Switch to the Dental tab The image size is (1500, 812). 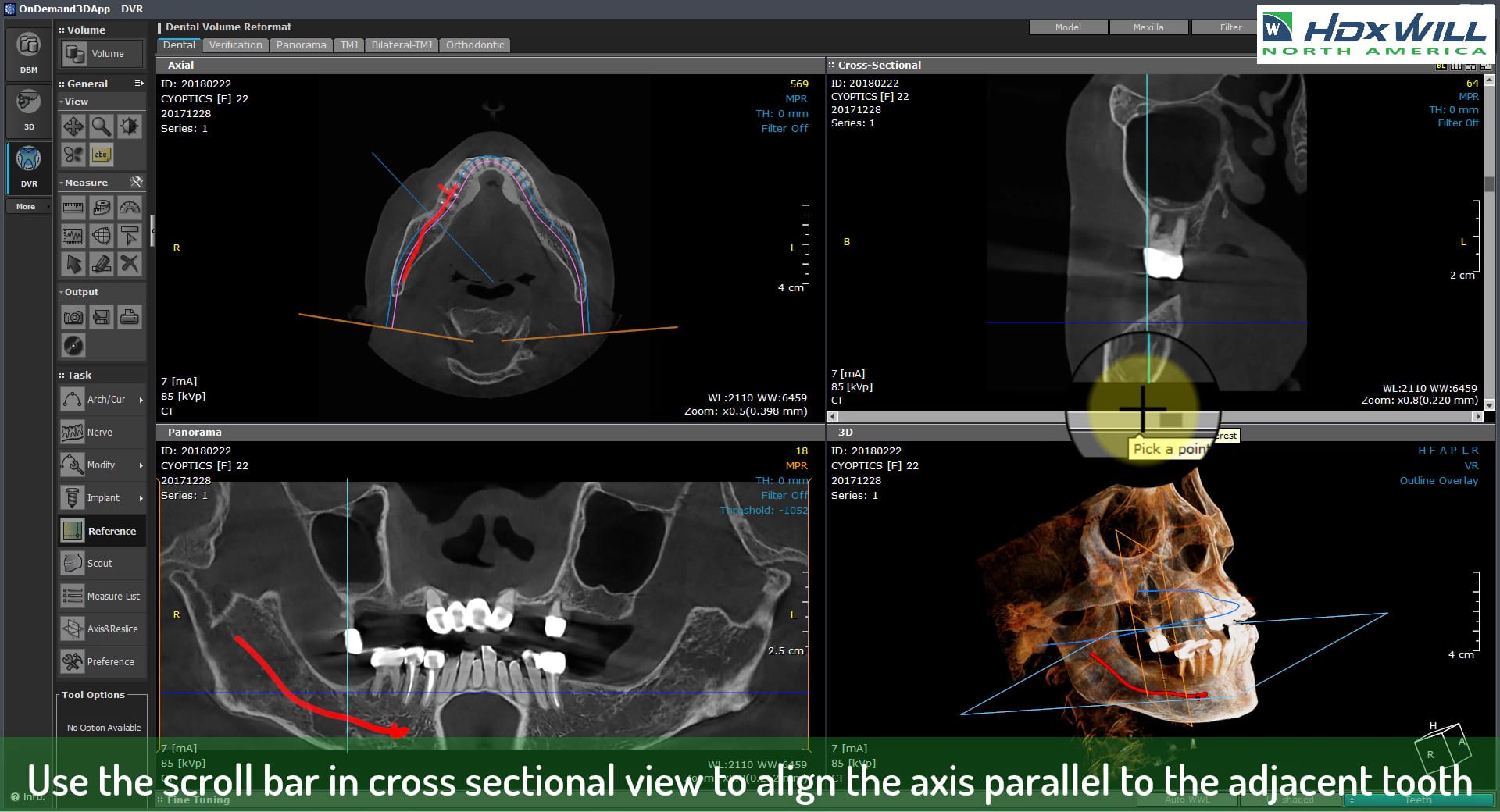click(x=179, y=45)
